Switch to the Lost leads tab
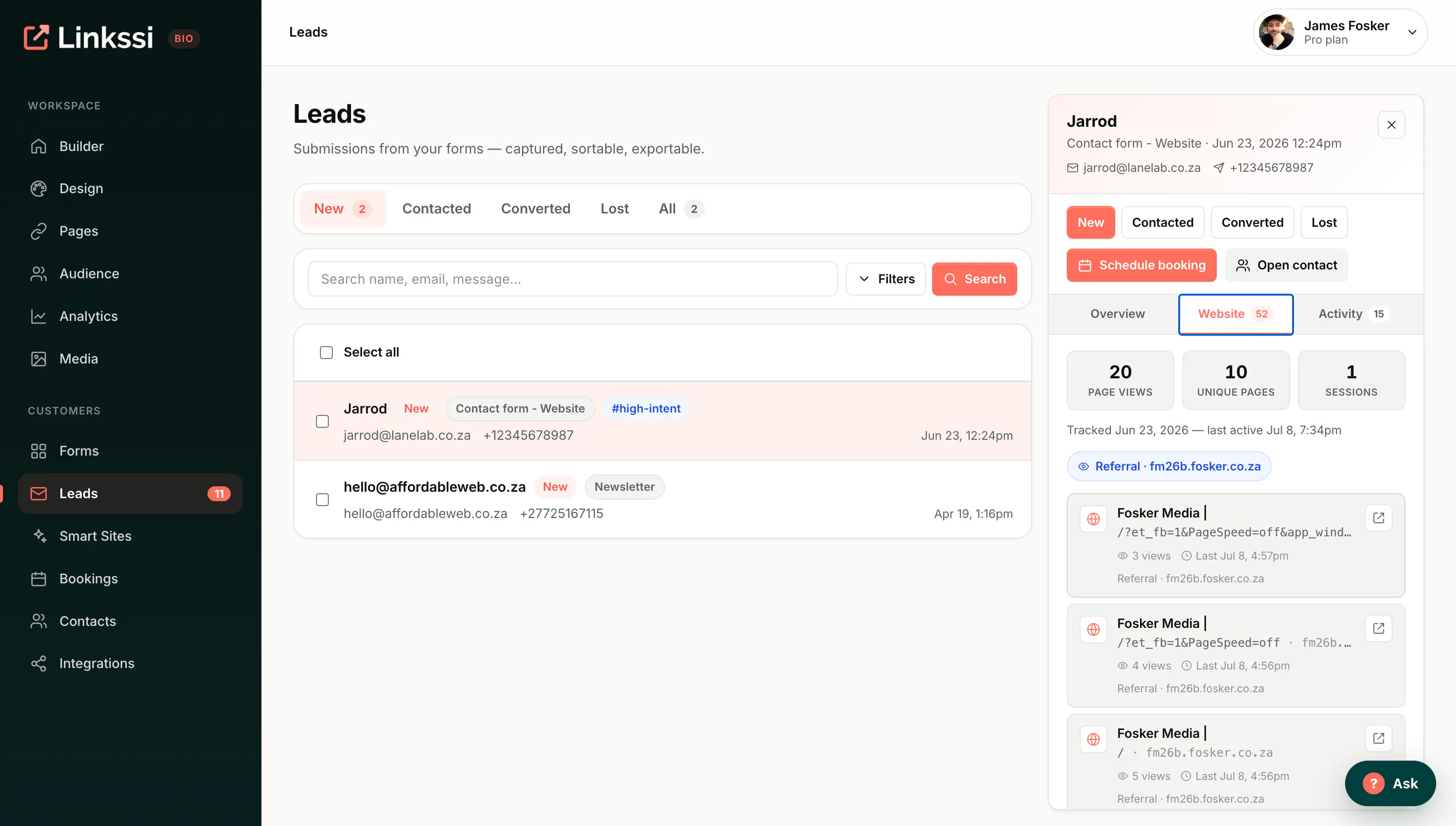 614,209
